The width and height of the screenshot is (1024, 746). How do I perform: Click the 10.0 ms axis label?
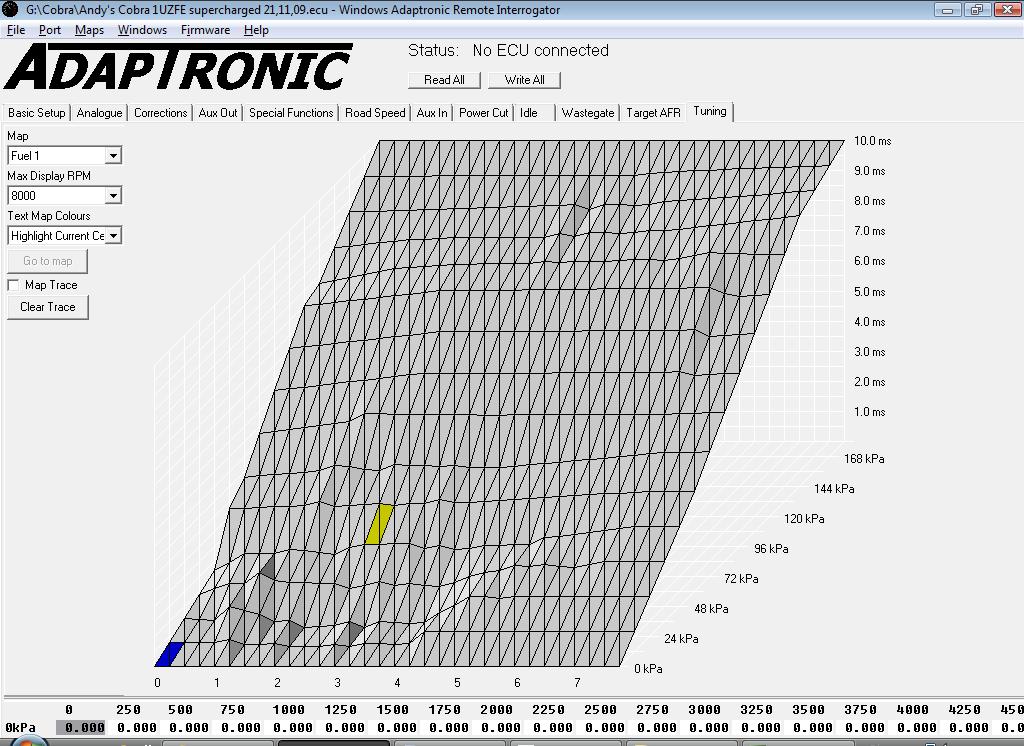coord(872,141)
